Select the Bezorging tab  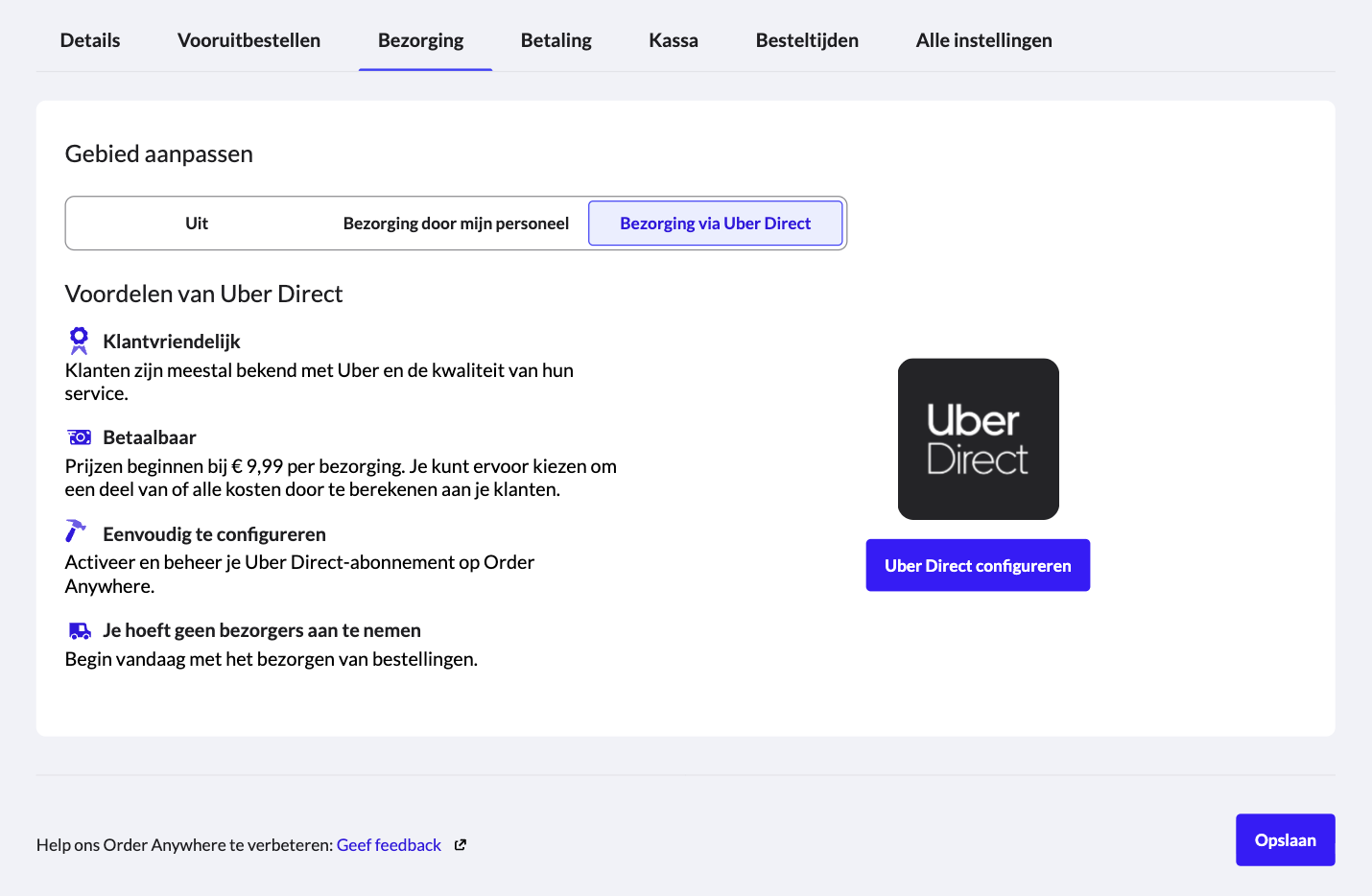(x=421, y=40)
